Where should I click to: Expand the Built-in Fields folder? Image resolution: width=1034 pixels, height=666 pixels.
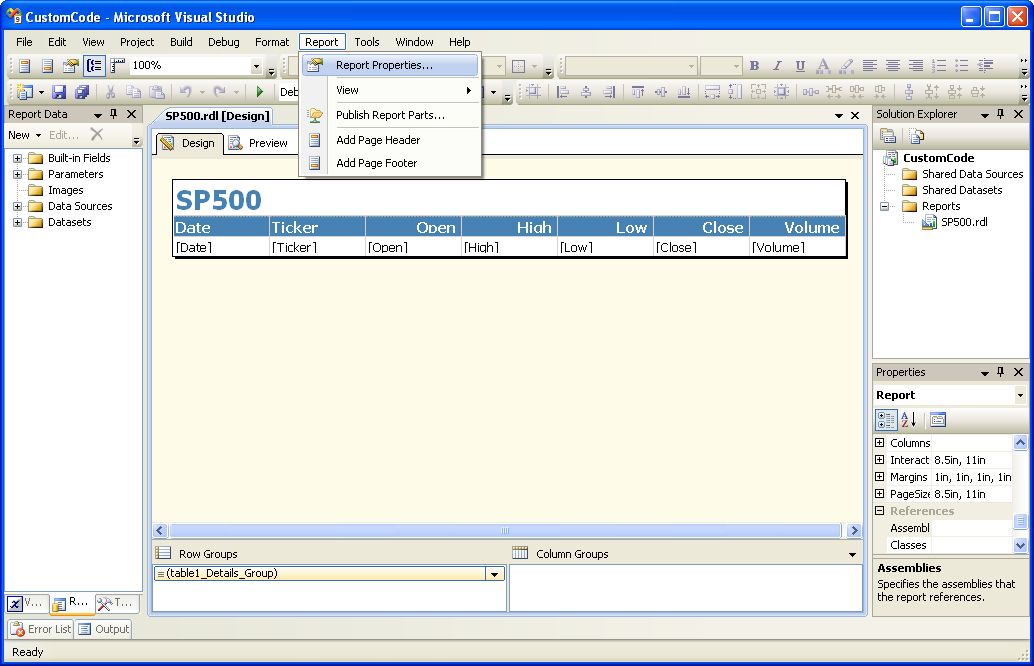(x=18, y=158)
